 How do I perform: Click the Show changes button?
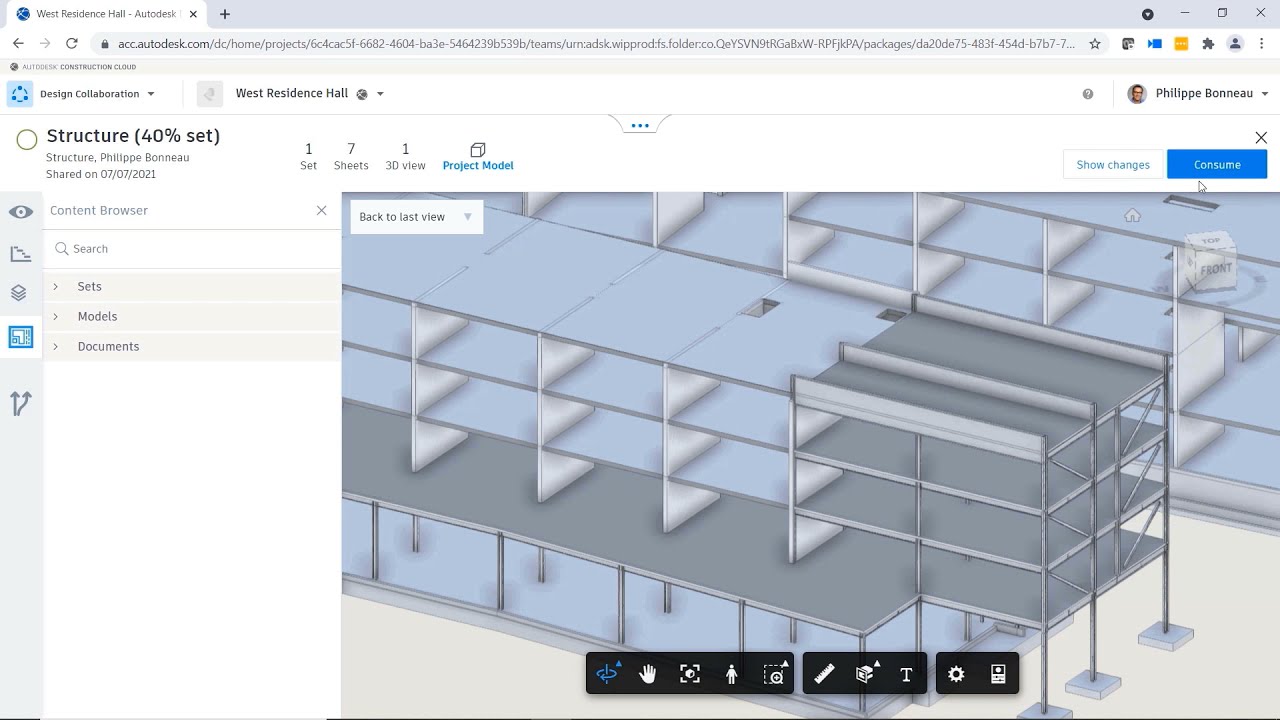point(1113,165)
